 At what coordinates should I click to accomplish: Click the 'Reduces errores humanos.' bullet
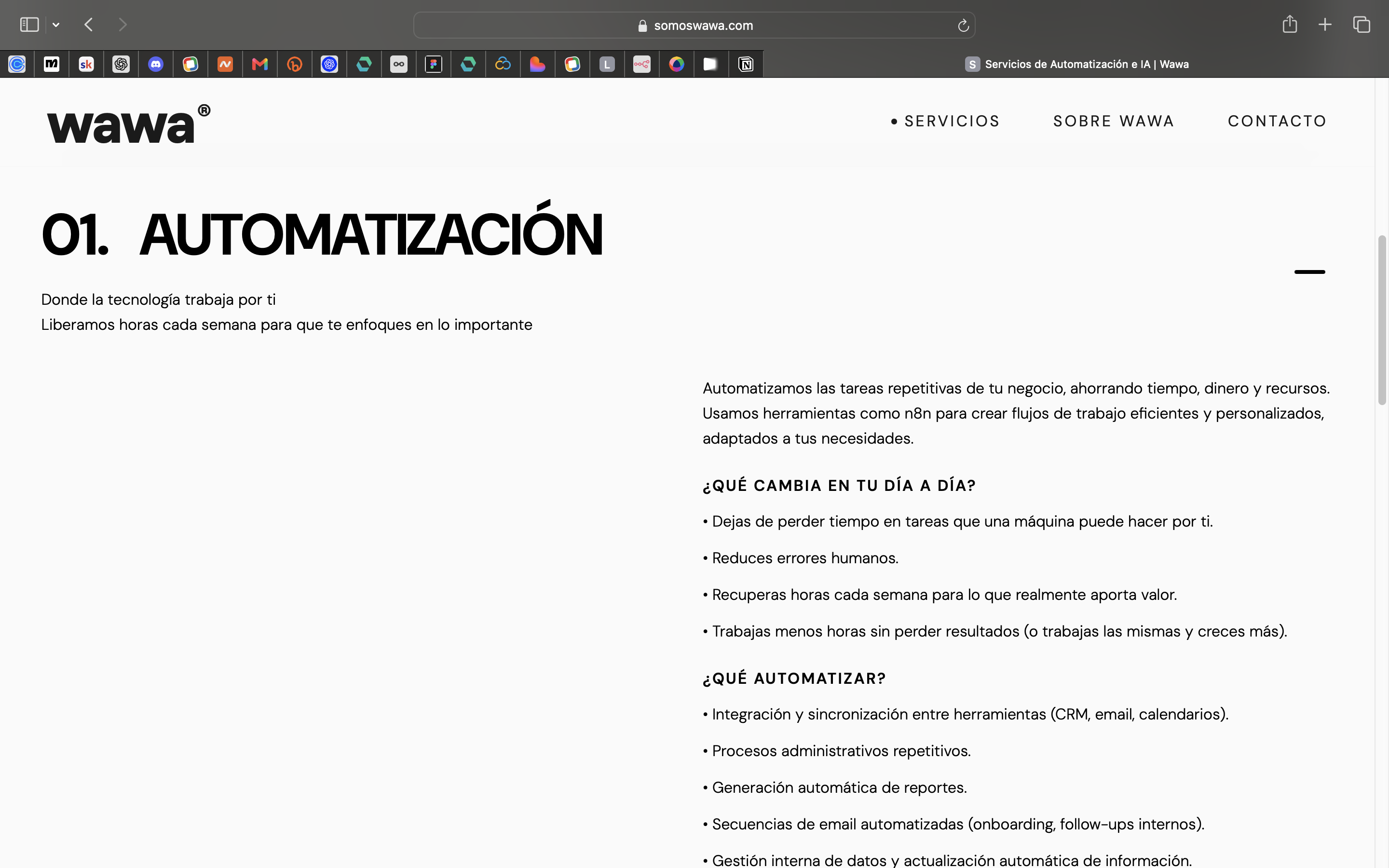pos(801,558)
